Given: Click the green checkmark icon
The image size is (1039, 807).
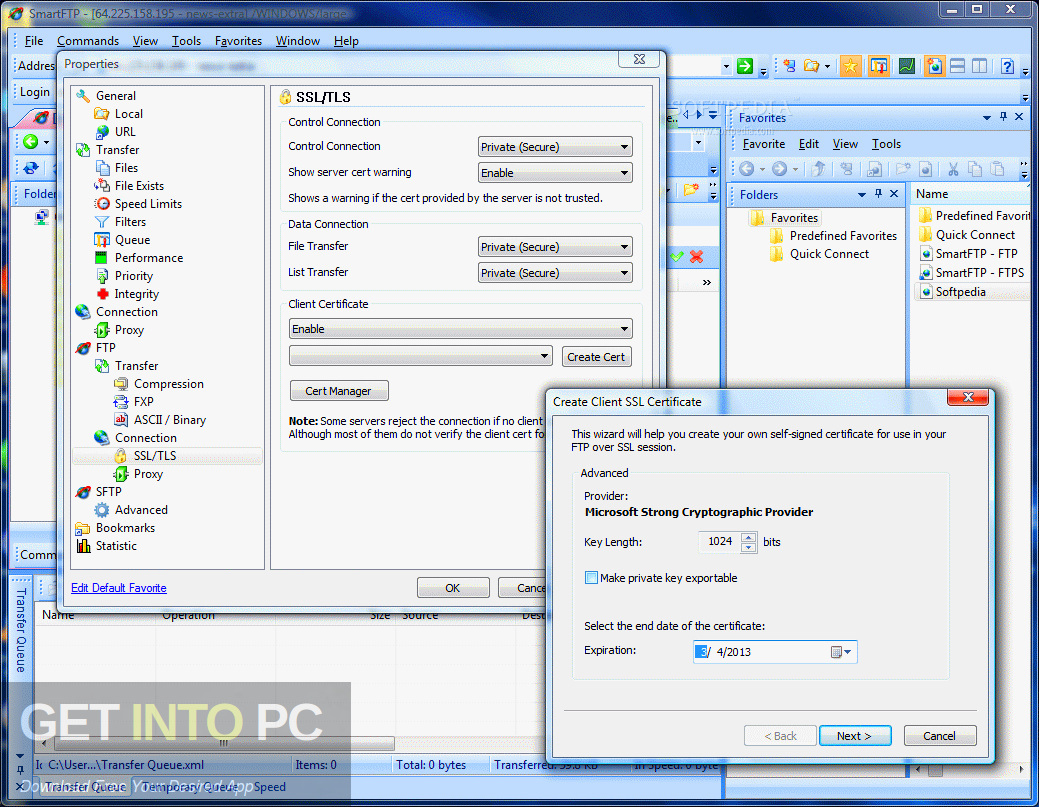Looking at the screenshot, I should pyautogui.click(x=677, y=256).
